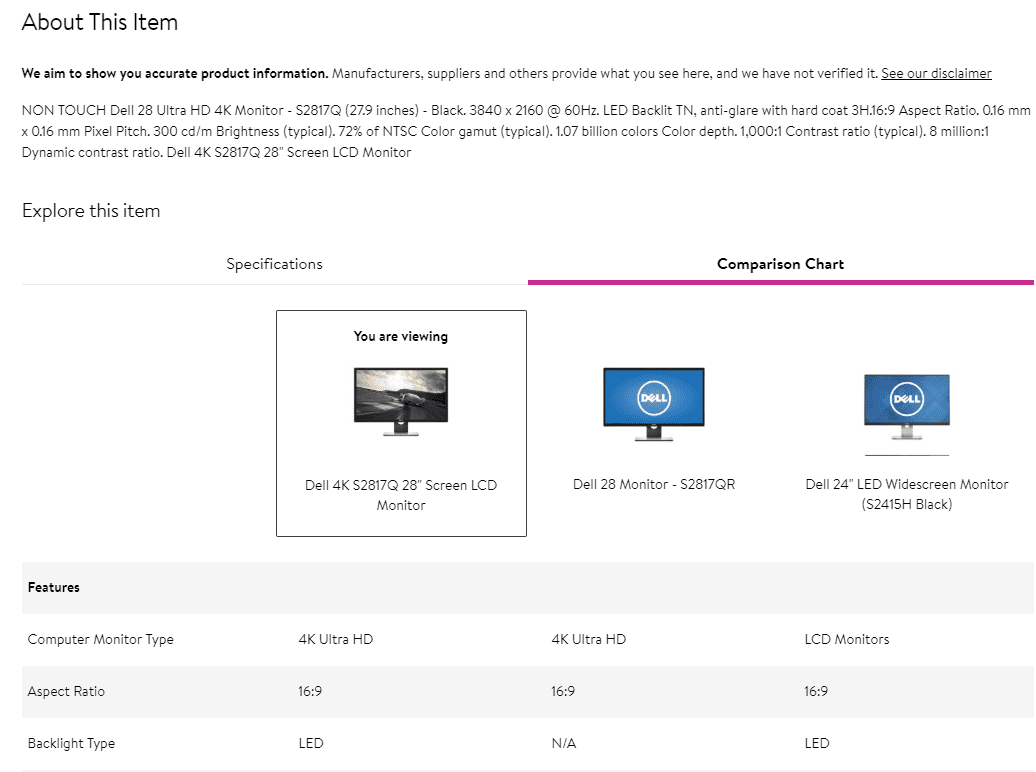Viewport: 1036px width, 772px height.
Task: Click the Explore this item heading
Action: (x=91, y=211)
